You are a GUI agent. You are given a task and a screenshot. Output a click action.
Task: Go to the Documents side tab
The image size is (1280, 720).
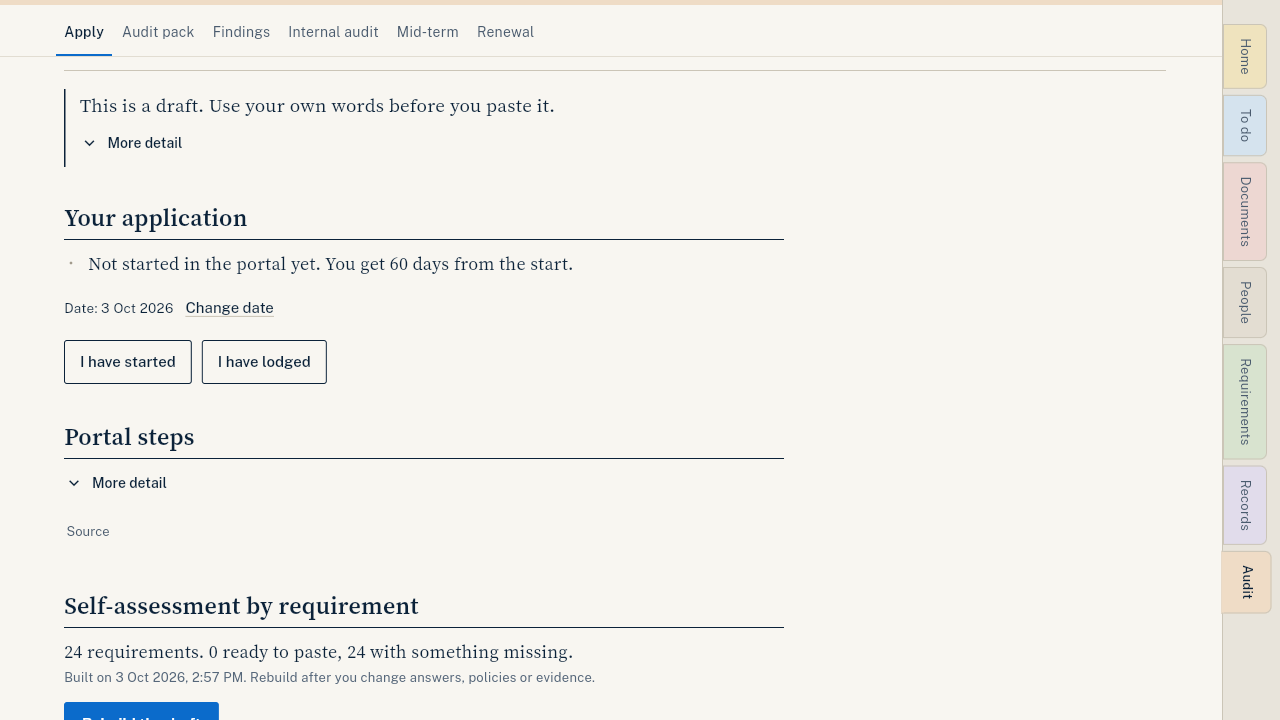click(x=1245, y=212)
